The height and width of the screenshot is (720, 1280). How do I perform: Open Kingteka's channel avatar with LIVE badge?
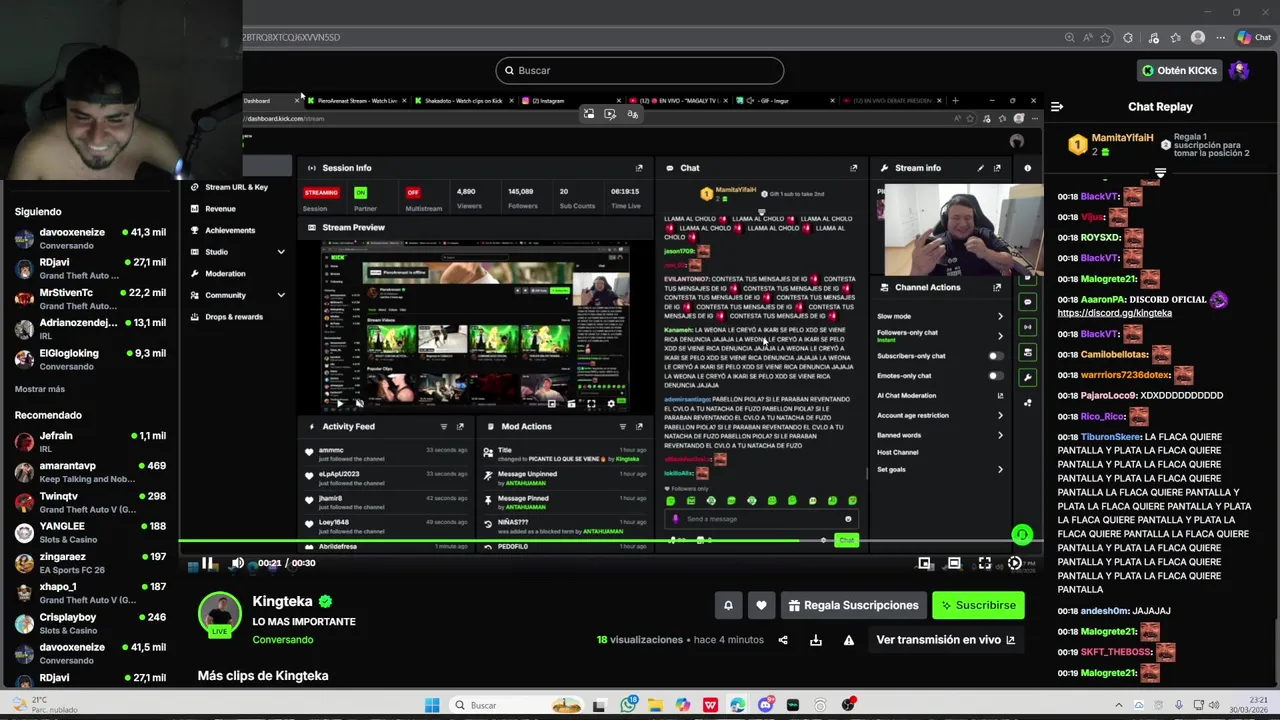pos(220,615)
